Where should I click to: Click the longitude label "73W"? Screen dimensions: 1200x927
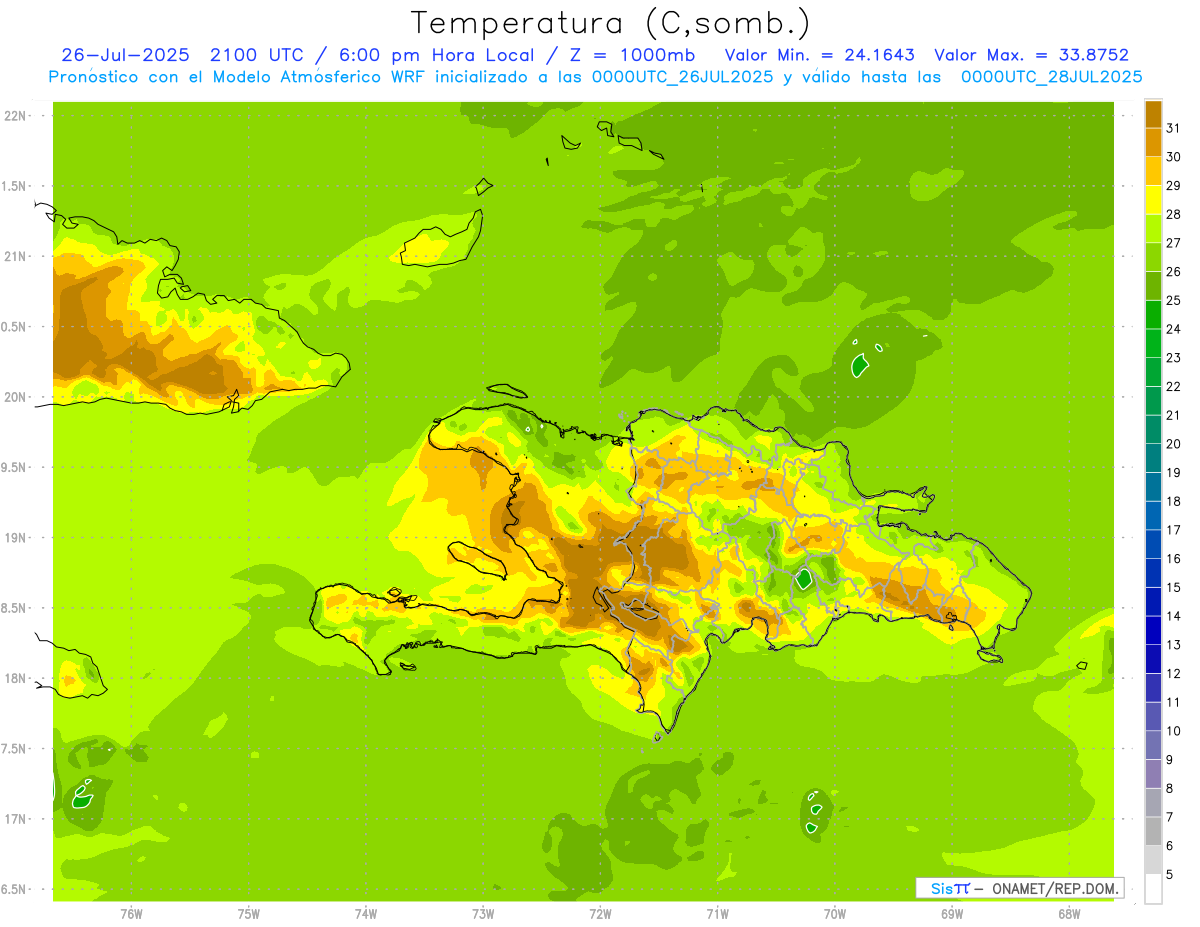point(483,913)
